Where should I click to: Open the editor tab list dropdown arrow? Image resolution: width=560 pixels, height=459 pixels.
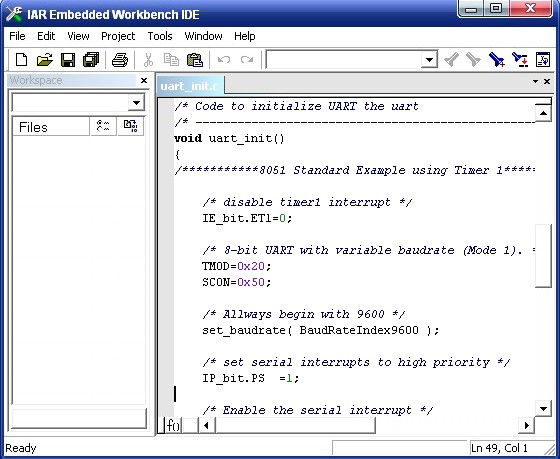coord(535,81)
